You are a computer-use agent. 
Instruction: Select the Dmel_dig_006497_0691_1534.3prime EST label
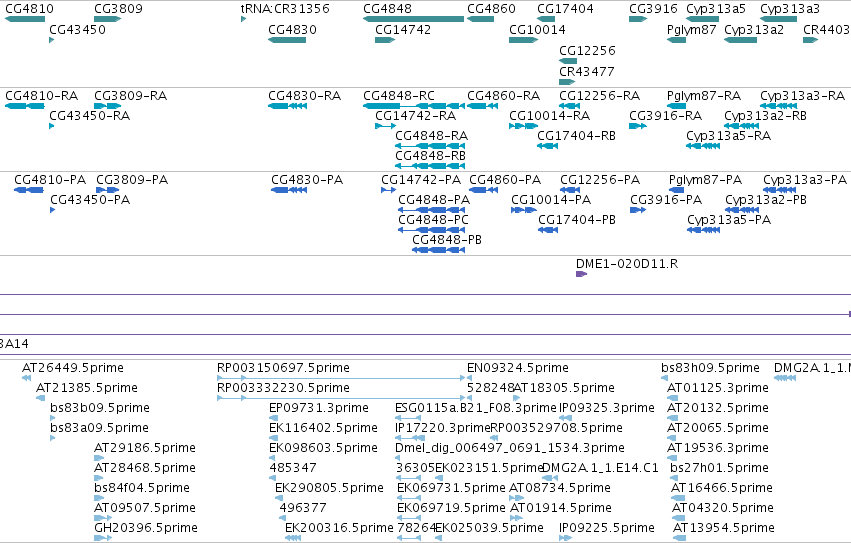click(510, 449)
